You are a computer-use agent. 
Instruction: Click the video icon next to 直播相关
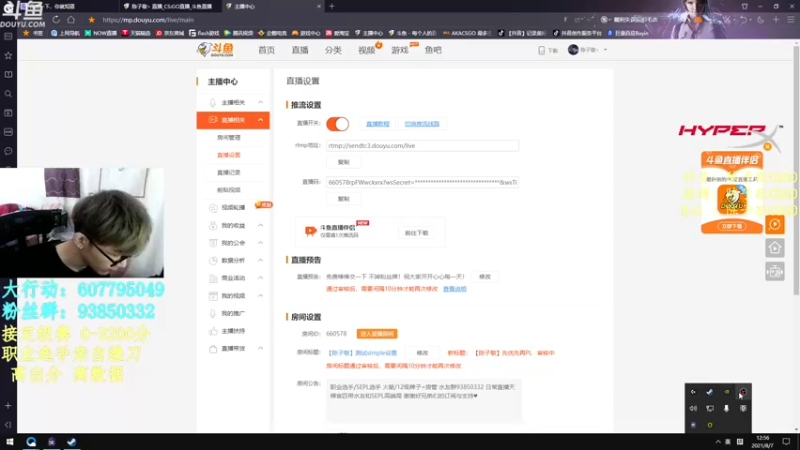click(x=213, y=120)
